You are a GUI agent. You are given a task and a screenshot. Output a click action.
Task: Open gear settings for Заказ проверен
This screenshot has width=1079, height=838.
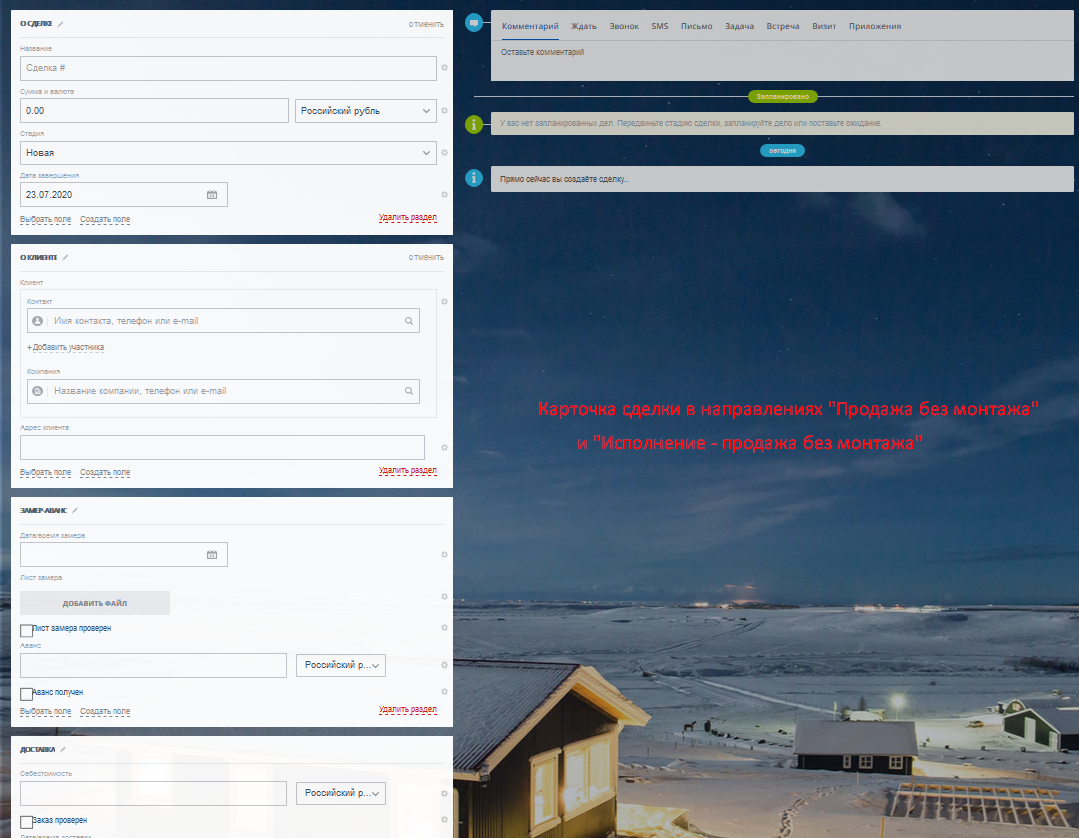(x=445, y=819)
